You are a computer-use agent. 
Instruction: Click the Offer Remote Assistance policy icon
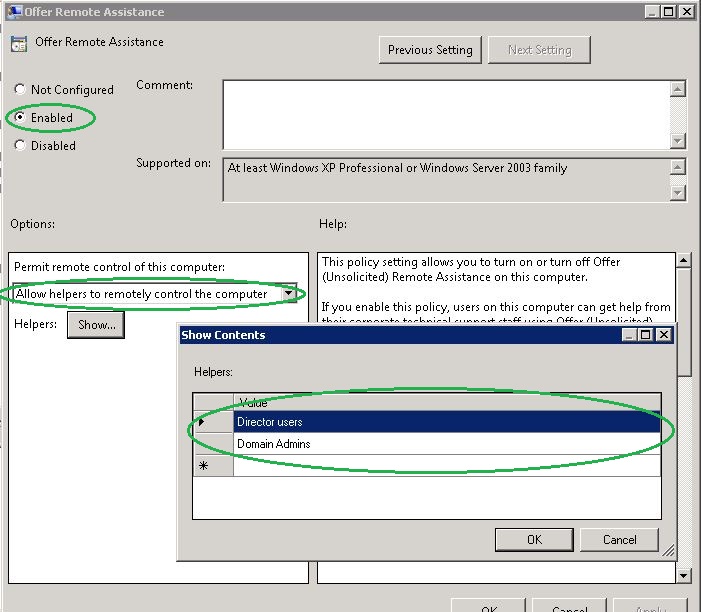tap(19, 44)
